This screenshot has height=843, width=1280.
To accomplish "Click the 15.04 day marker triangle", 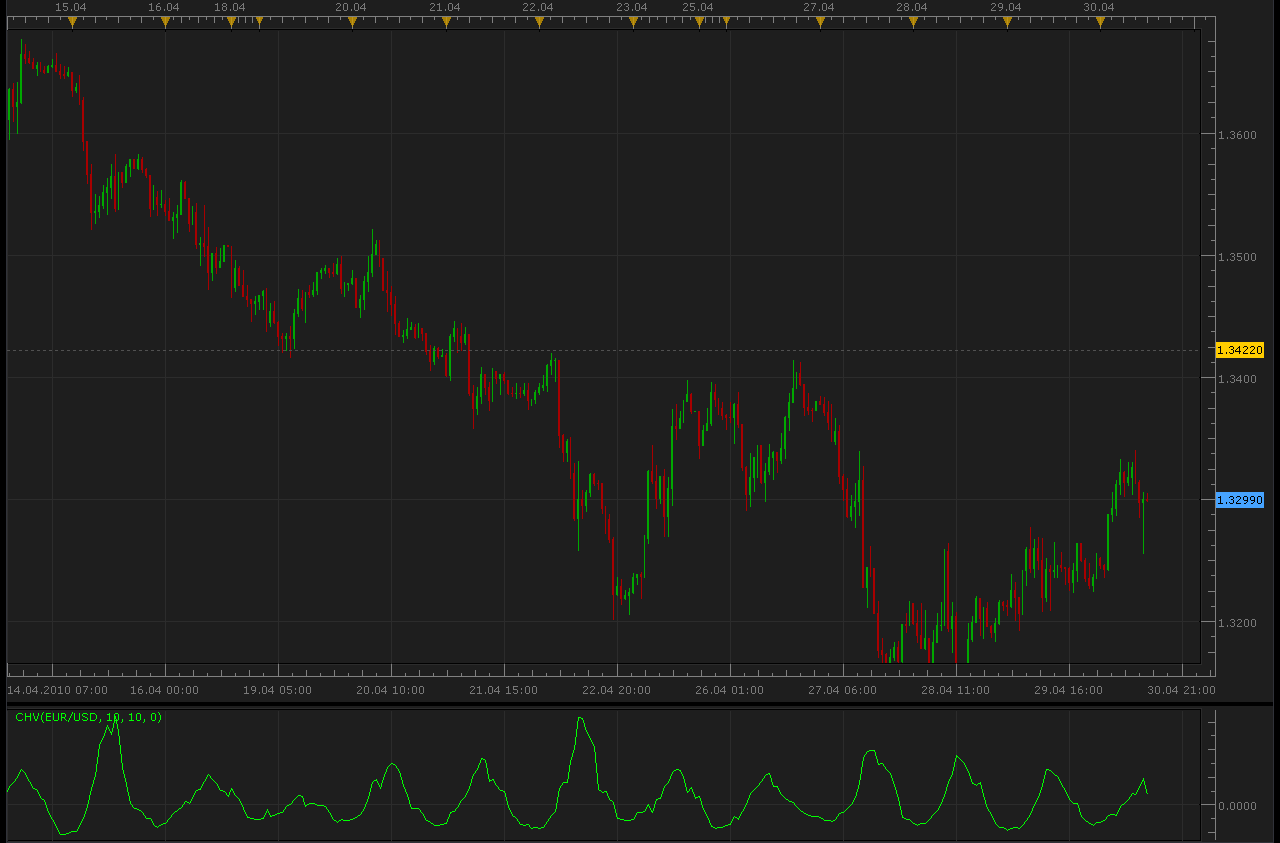I will pos(72,21).
